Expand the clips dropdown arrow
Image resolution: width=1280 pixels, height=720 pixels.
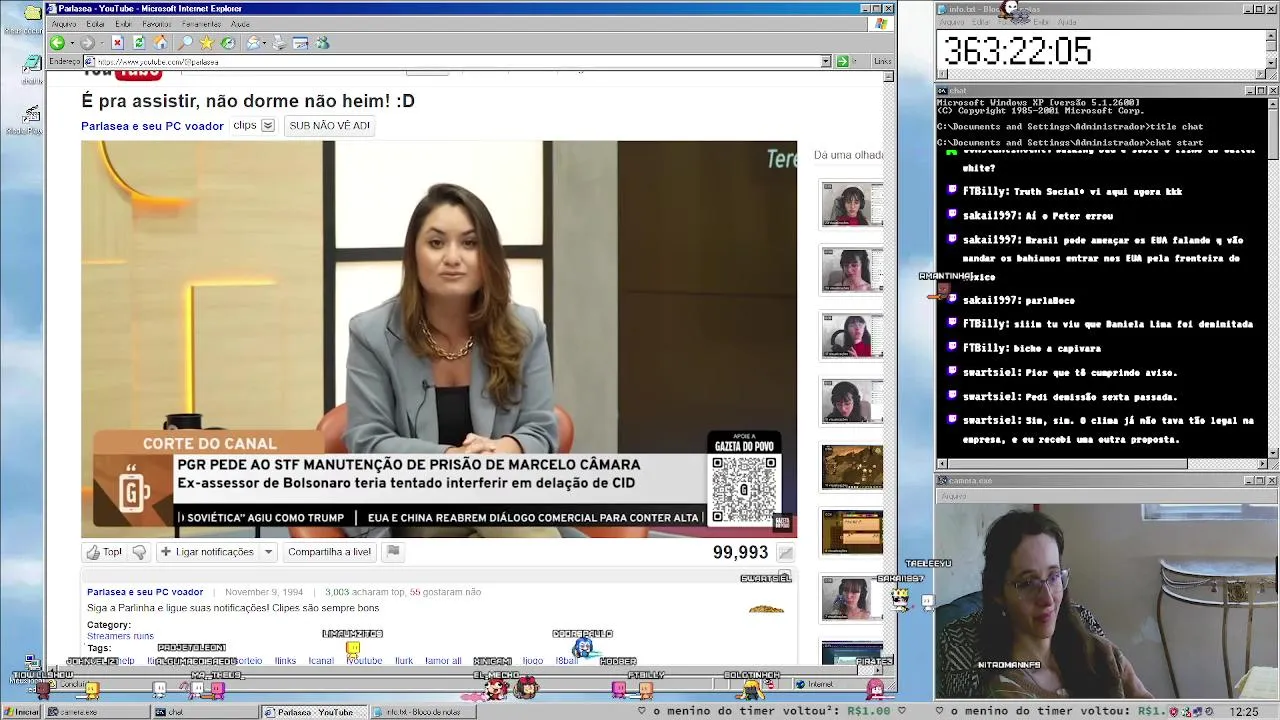267,126
